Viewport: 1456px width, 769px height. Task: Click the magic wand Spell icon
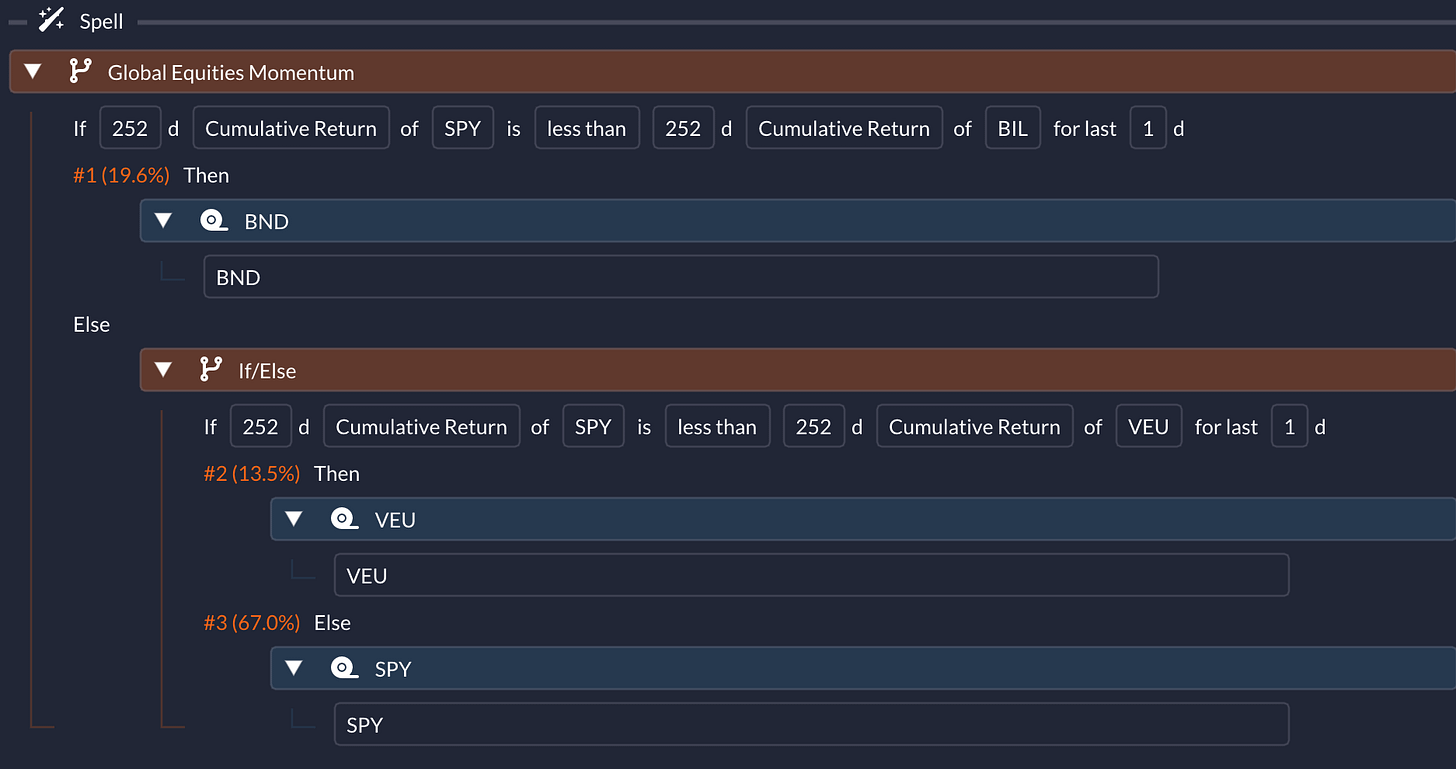51,19
